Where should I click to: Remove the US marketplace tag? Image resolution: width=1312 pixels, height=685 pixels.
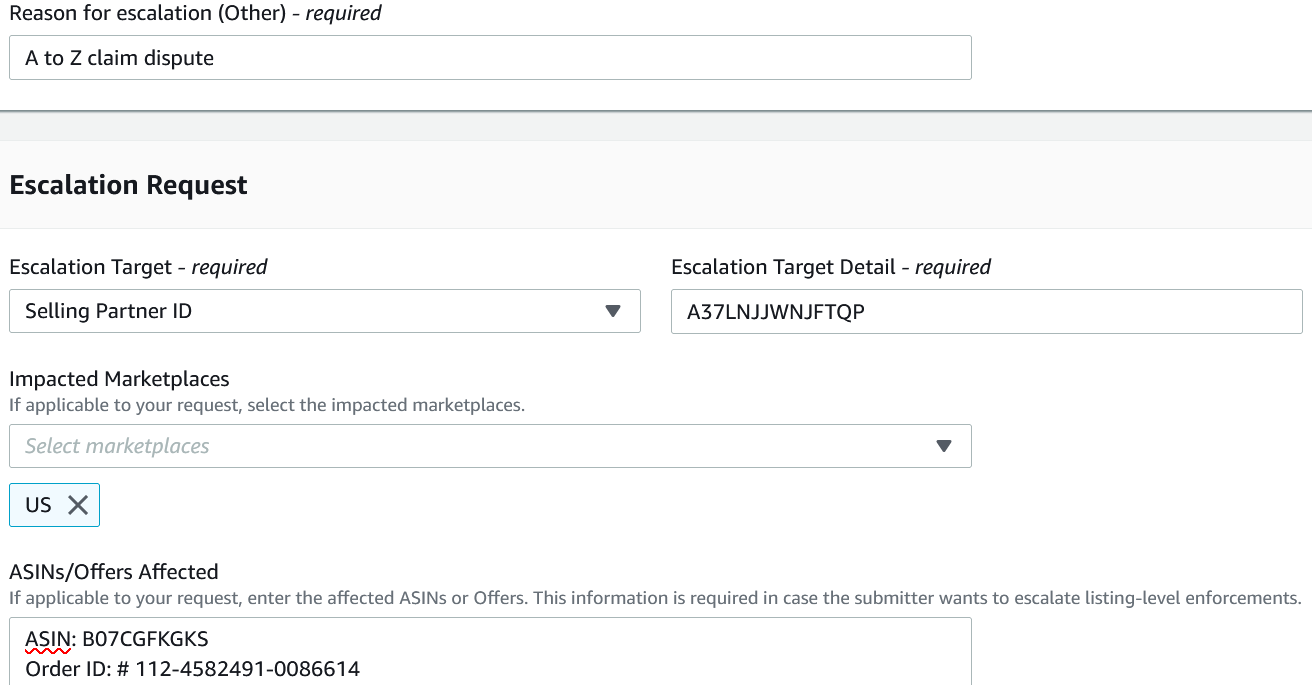[78, 505]
